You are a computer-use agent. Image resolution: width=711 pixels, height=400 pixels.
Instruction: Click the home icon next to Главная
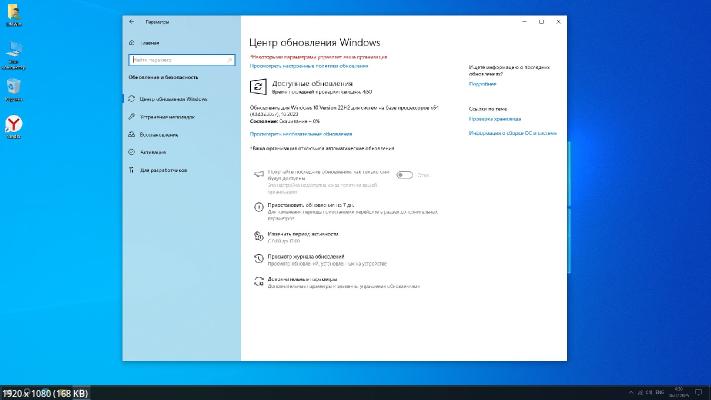point(131,43)
